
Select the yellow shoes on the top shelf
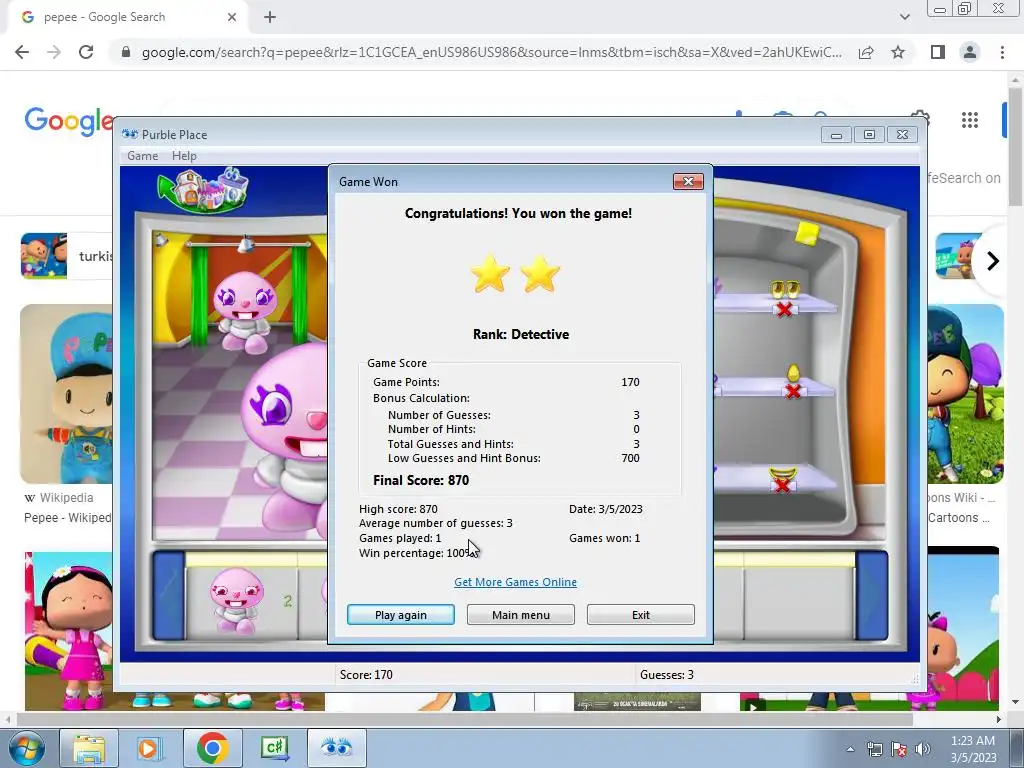(x=784, y=288)
